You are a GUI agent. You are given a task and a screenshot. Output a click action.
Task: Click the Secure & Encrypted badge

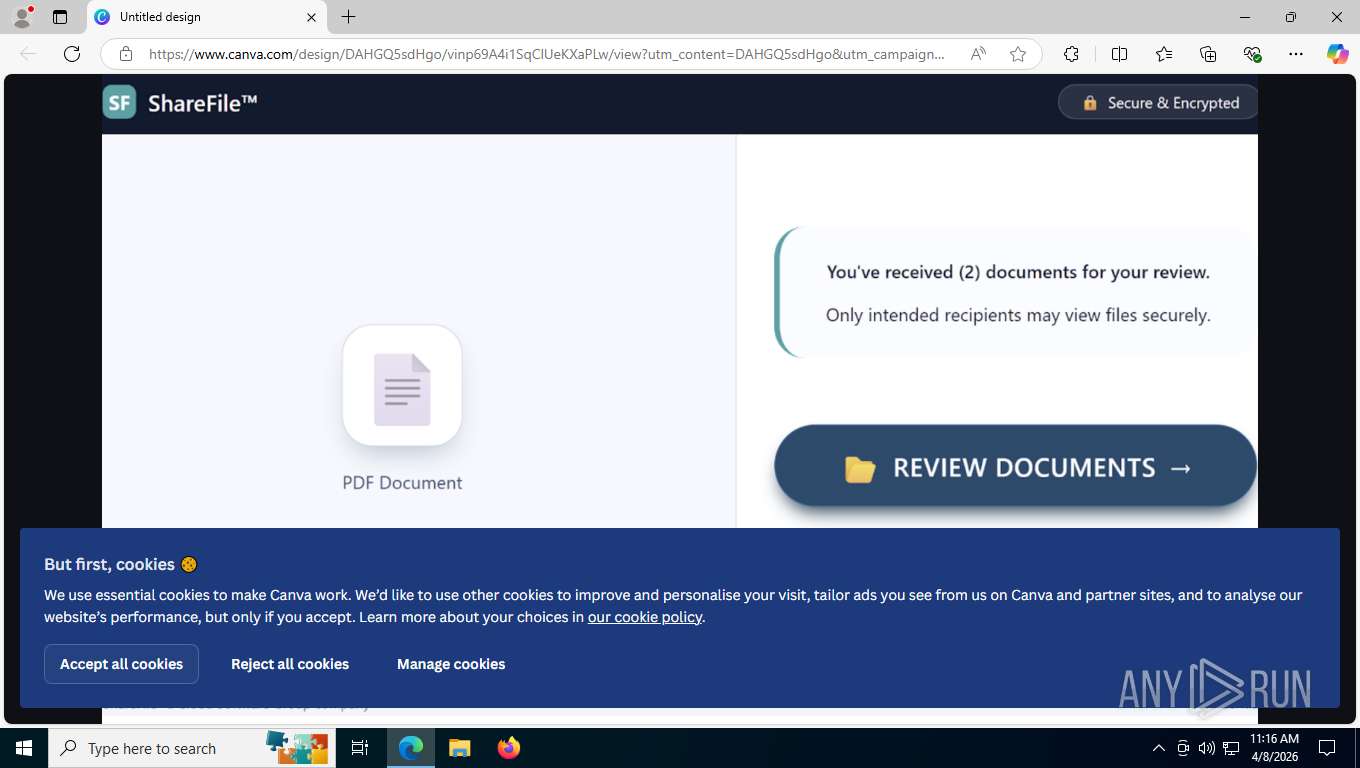pyautogui.click(x=1160, y=103)
